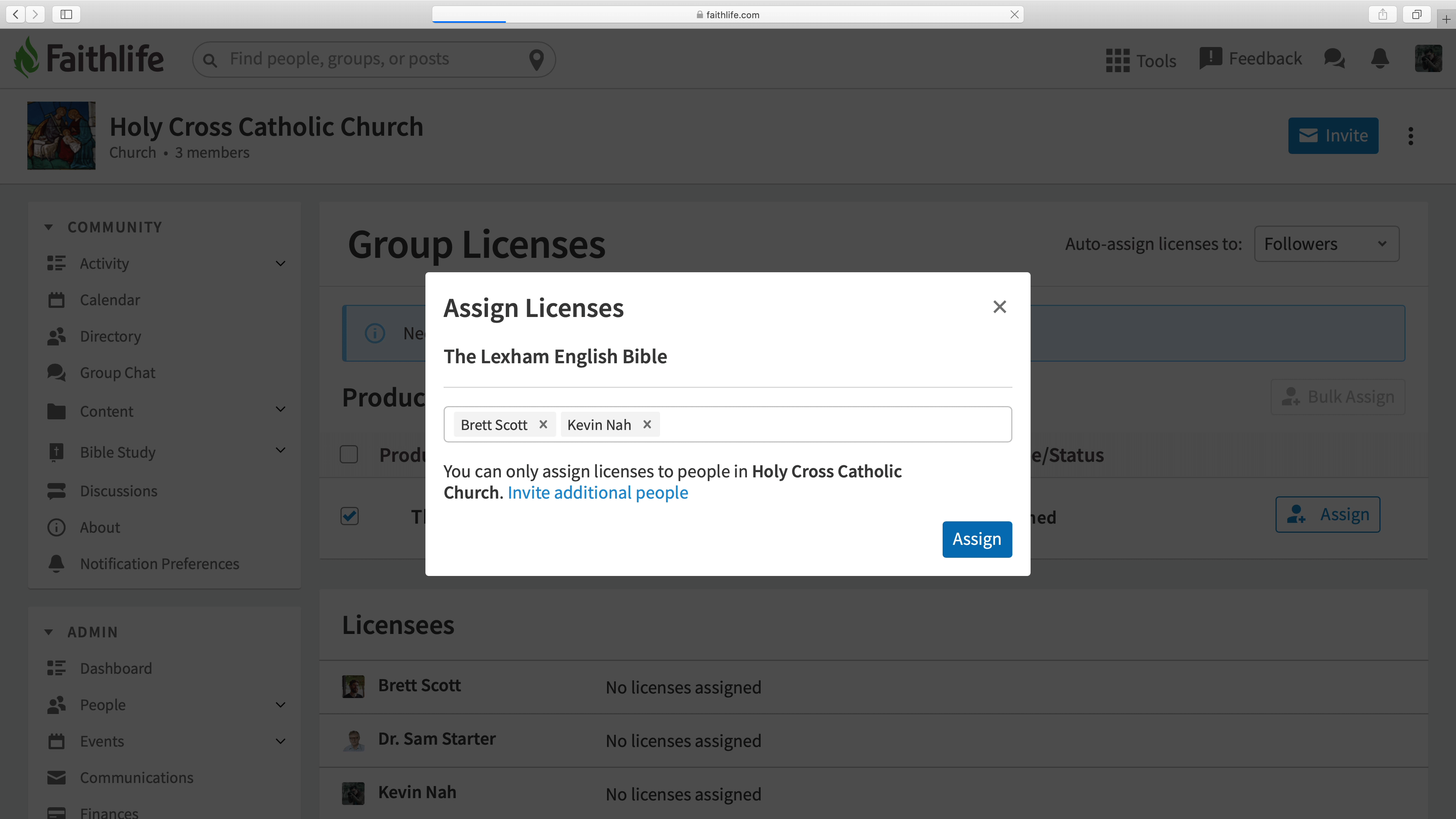Screen dimensions: 1456x819
Task: Open Calendar in Community sidebar
Action: point(110,300)
